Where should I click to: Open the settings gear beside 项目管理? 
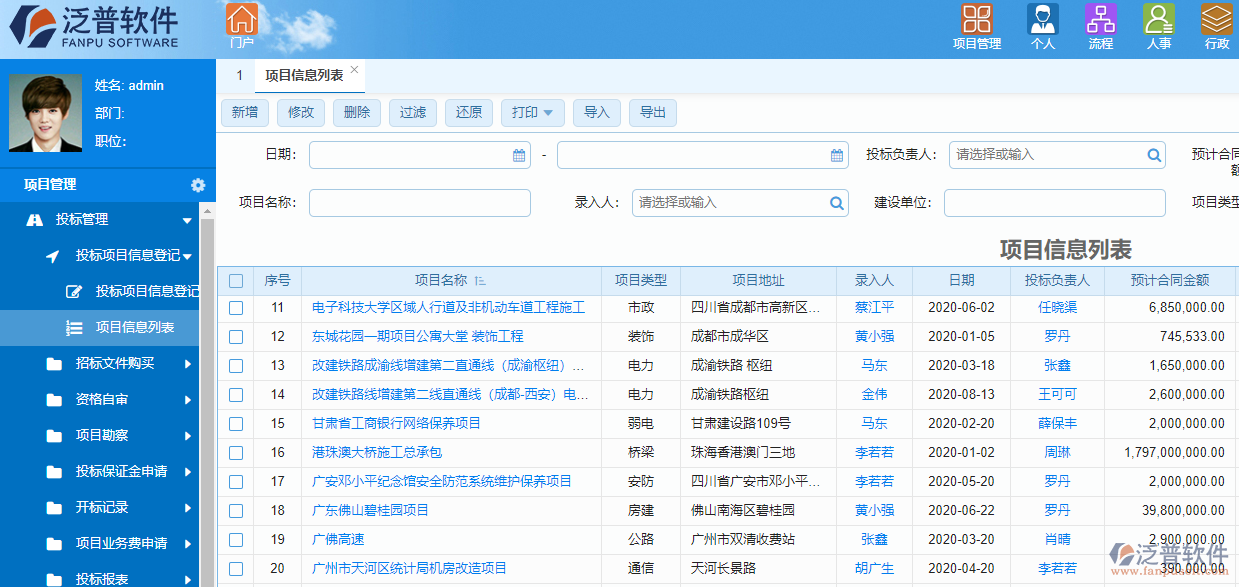tap(197, 184)
